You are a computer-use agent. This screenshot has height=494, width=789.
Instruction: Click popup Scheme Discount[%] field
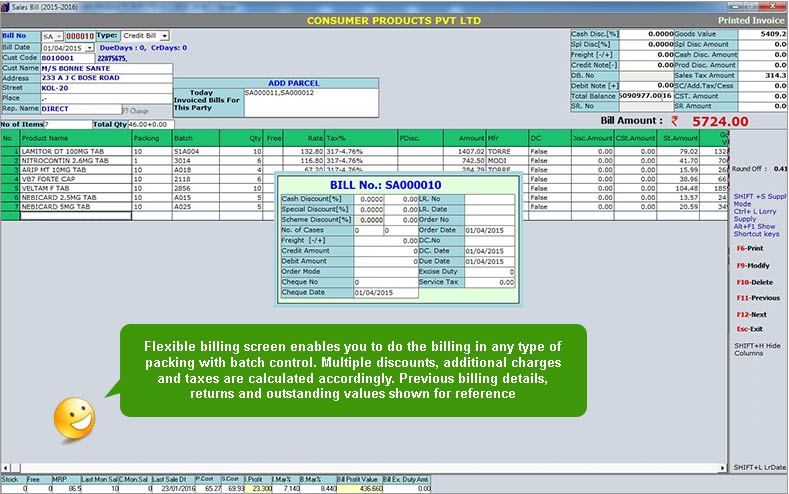coord(369,220)
